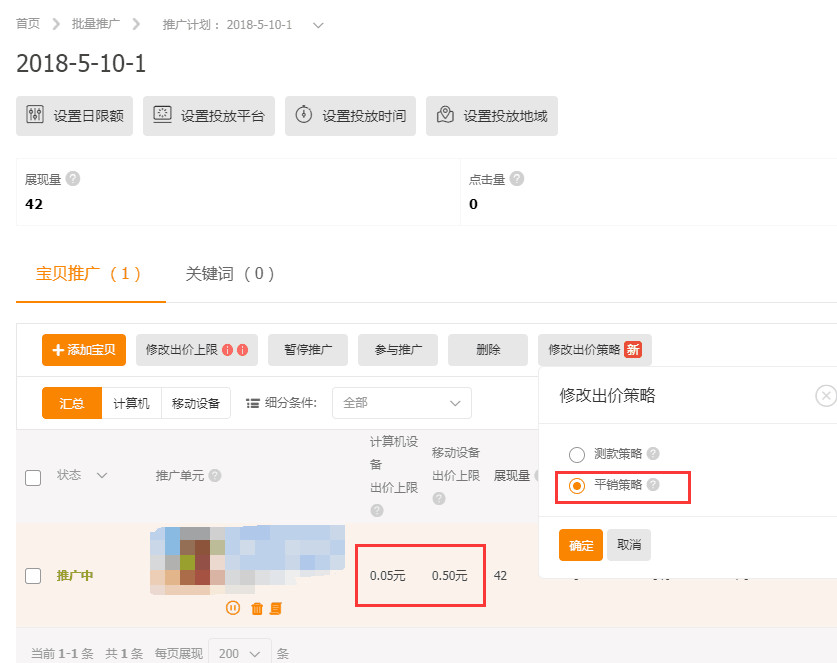Click the 展现量 column header
837x663 pixels.
coord(511,475)
